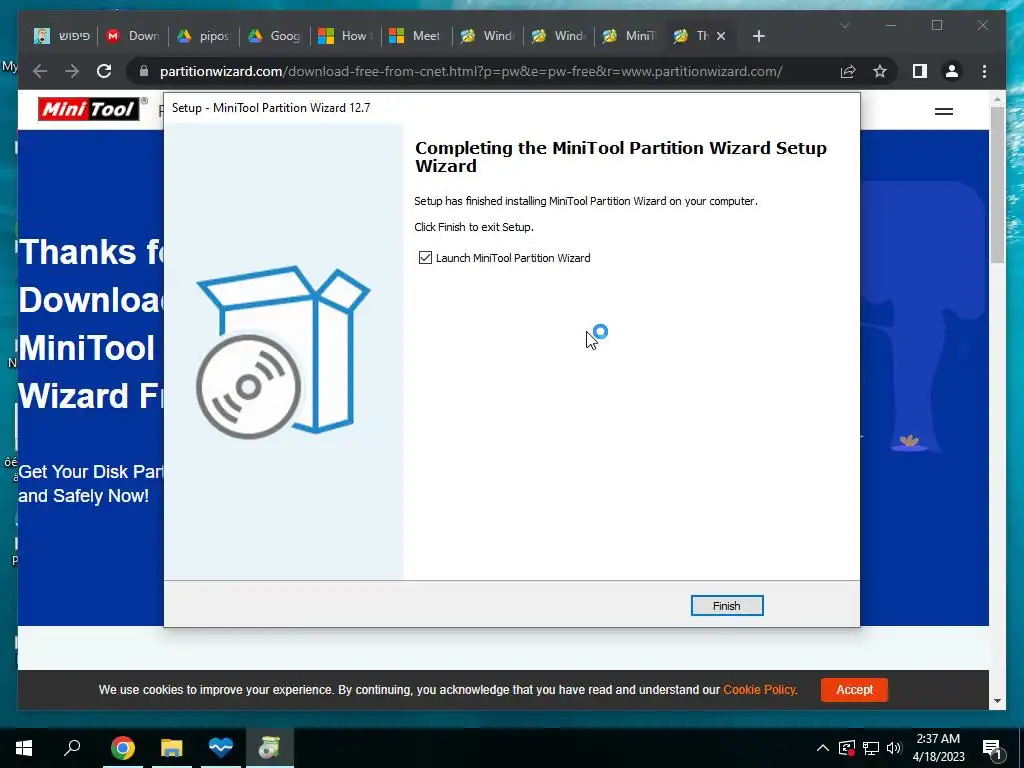Open network status tray icon
This screenshot has width=1024, height=768.
tap(871, 748)
